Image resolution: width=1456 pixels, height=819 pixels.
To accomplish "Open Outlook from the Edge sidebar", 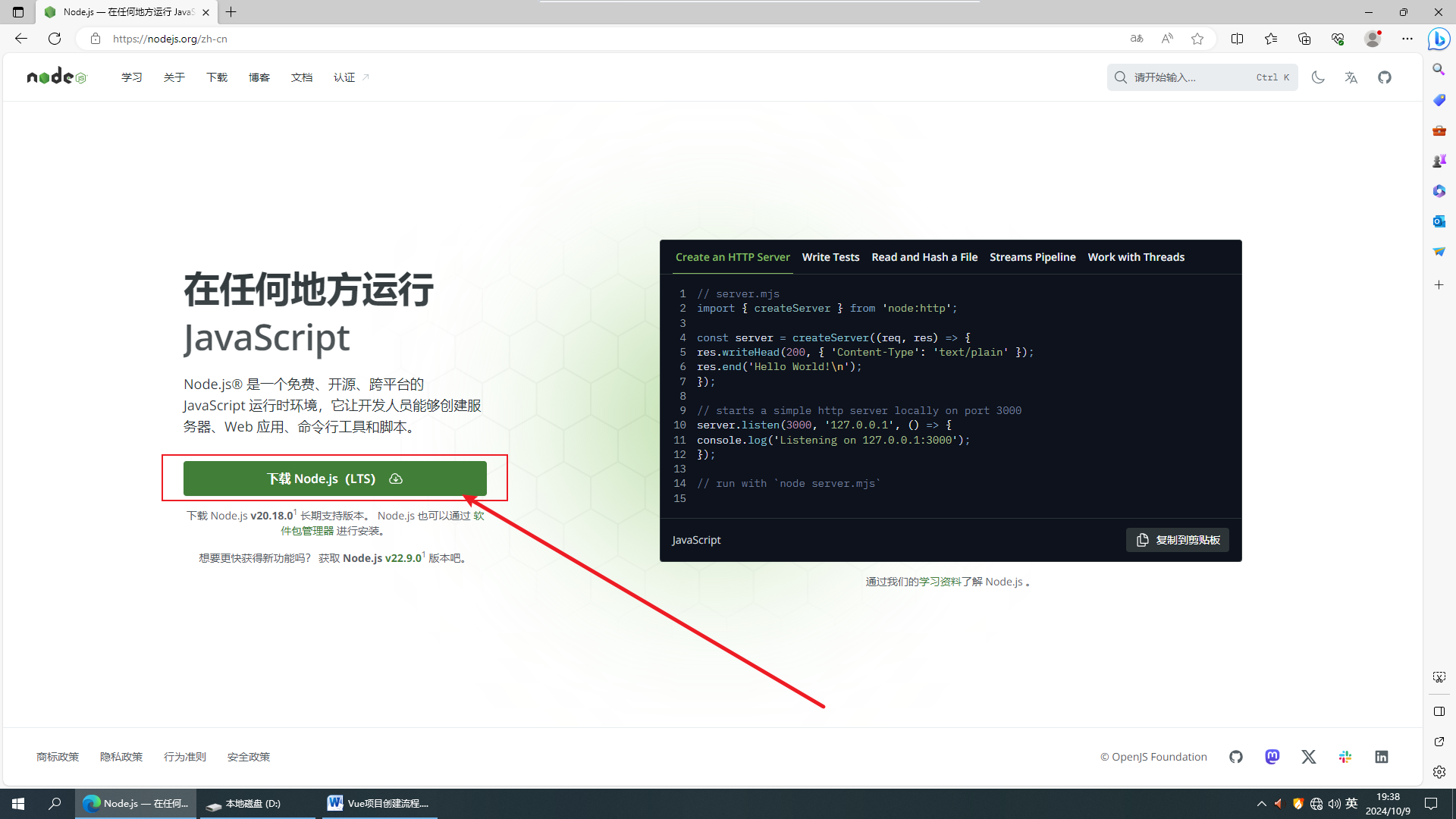I will click(x=1439, y=221).
